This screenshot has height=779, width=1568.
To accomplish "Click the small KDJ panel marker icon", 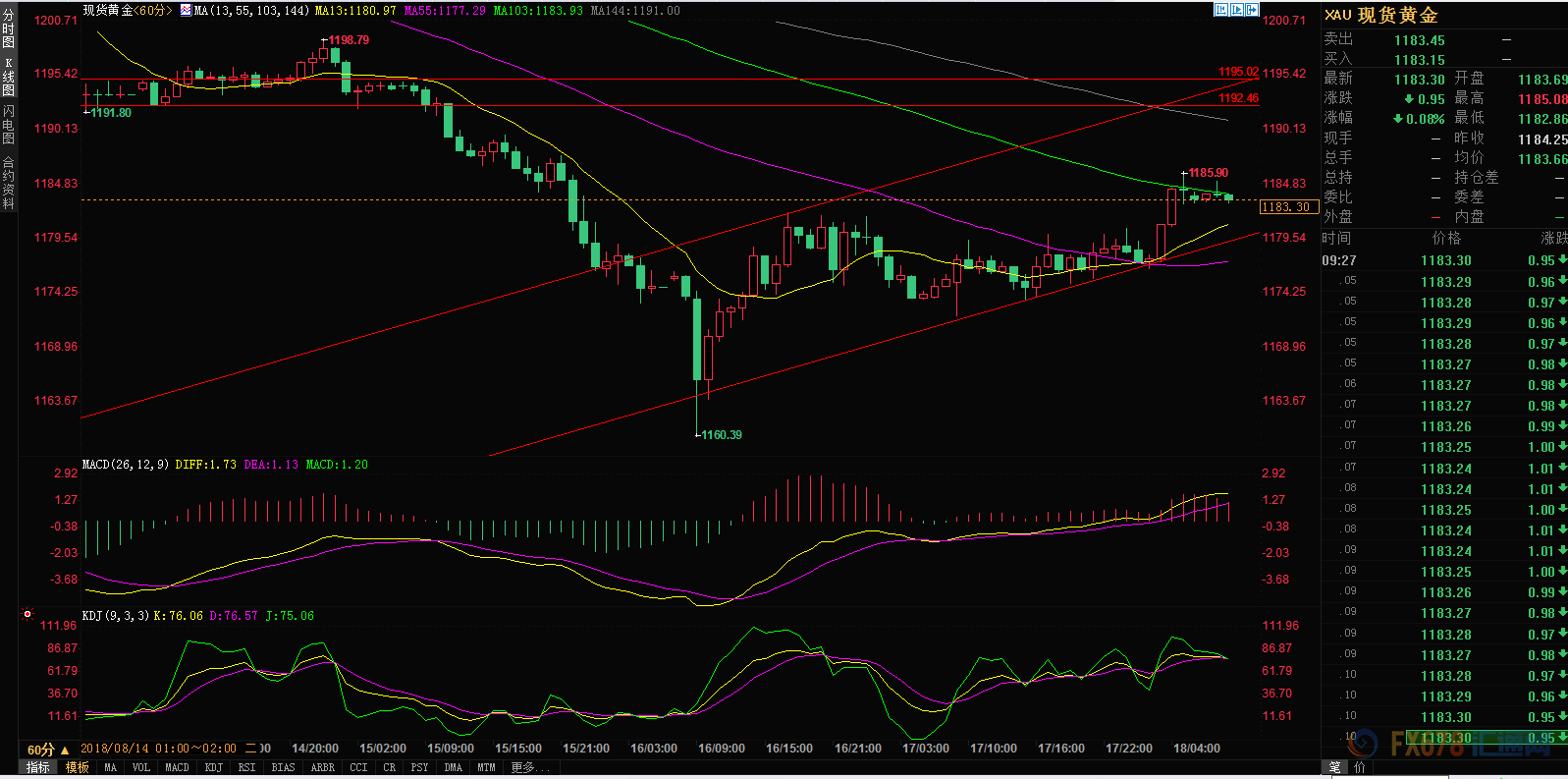I will 27,615.
